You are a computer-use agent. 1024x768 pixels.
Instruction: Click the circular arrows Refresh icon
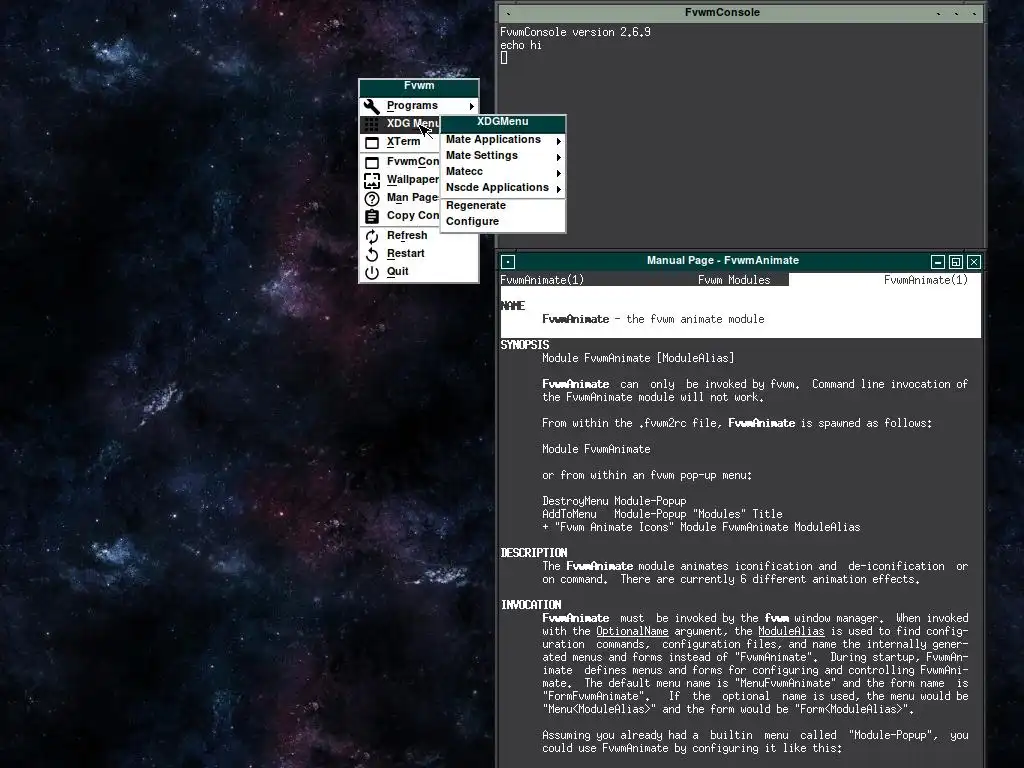(372, 236)
